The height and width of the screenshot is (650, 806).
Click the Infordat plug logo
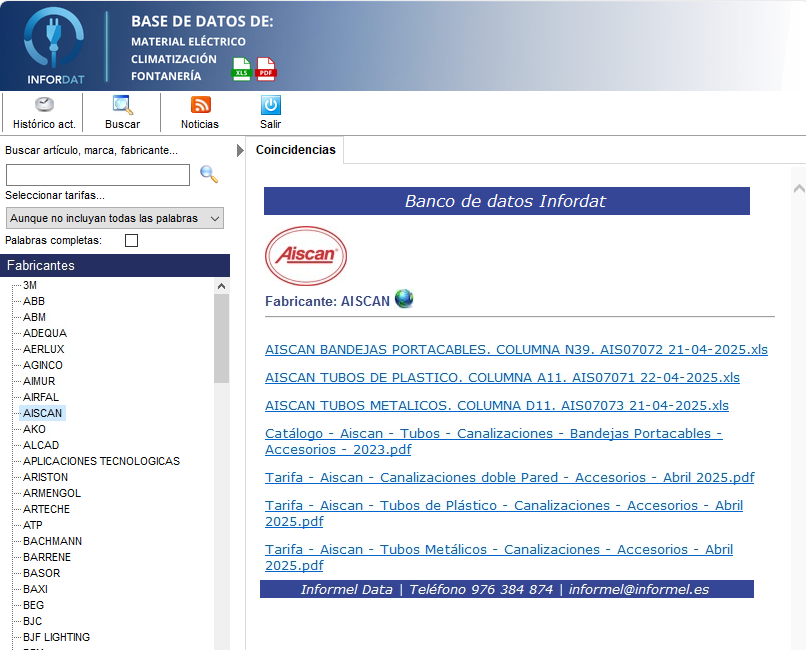pyautogui.click(x=54, y=45)
